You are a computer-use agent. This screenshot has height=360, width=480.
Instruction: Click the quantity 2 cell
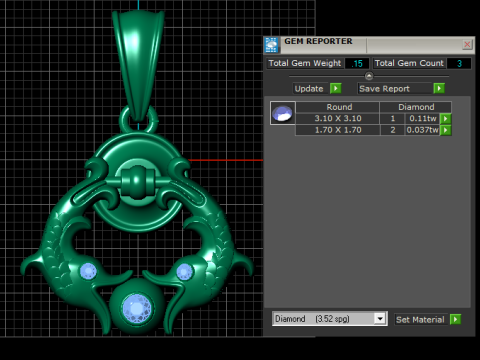point(393,130)
